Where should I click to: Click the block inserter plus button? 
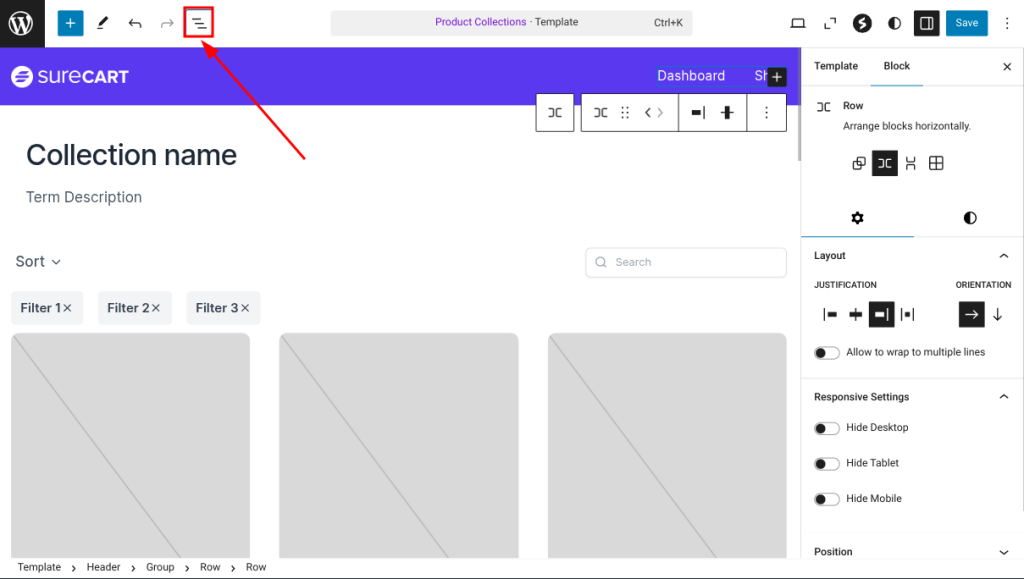pyautogui.click(x=70, y=23)
